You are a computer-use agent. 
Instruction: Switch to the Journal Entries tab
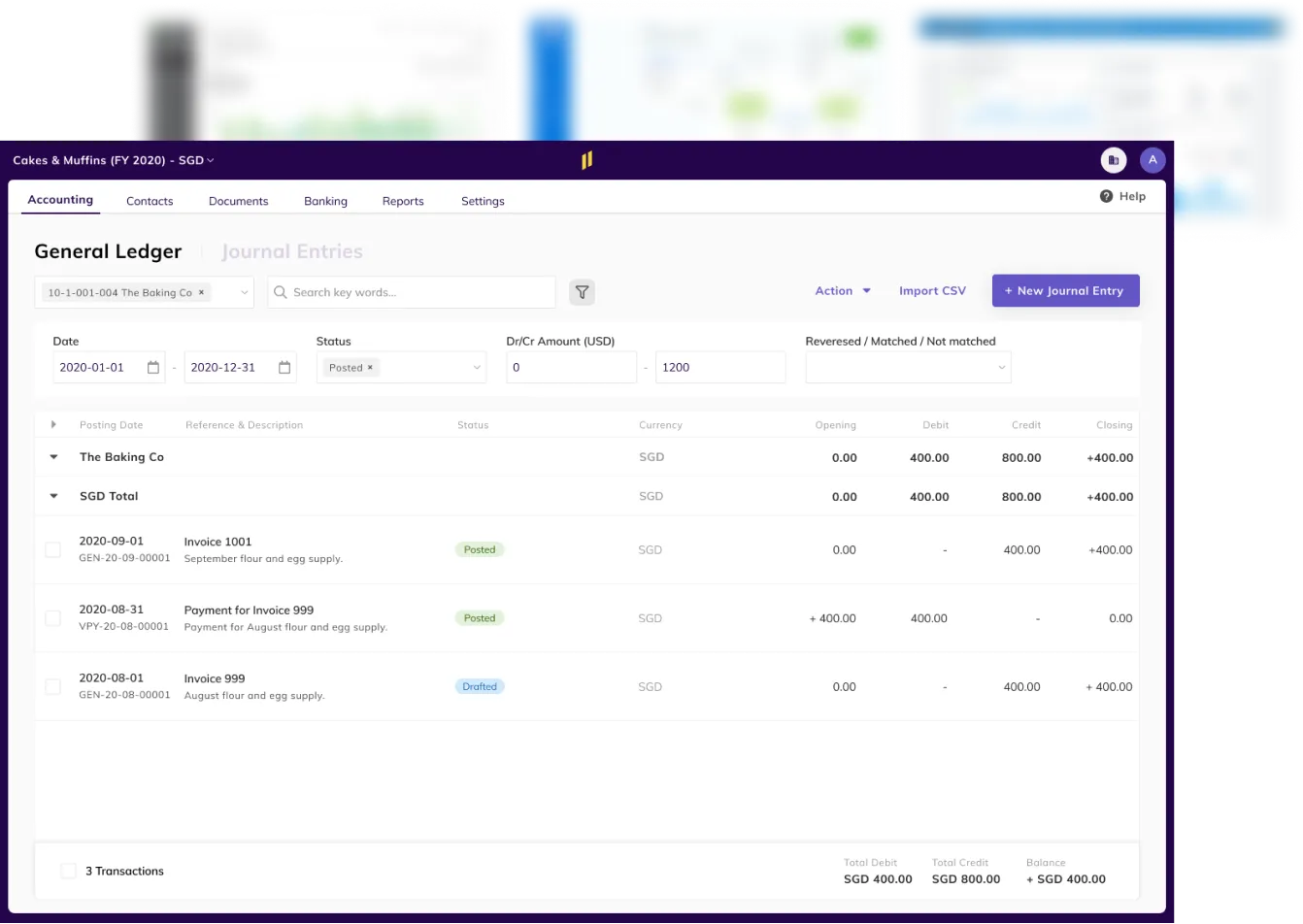(x=292, y=251)
